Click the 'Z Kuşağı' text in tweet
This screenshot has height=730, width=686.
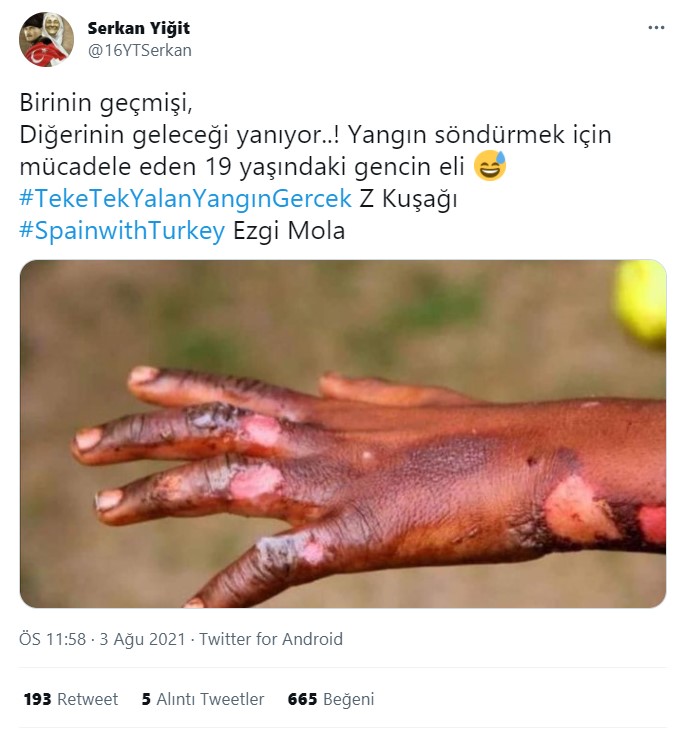(x=408, y=199)
